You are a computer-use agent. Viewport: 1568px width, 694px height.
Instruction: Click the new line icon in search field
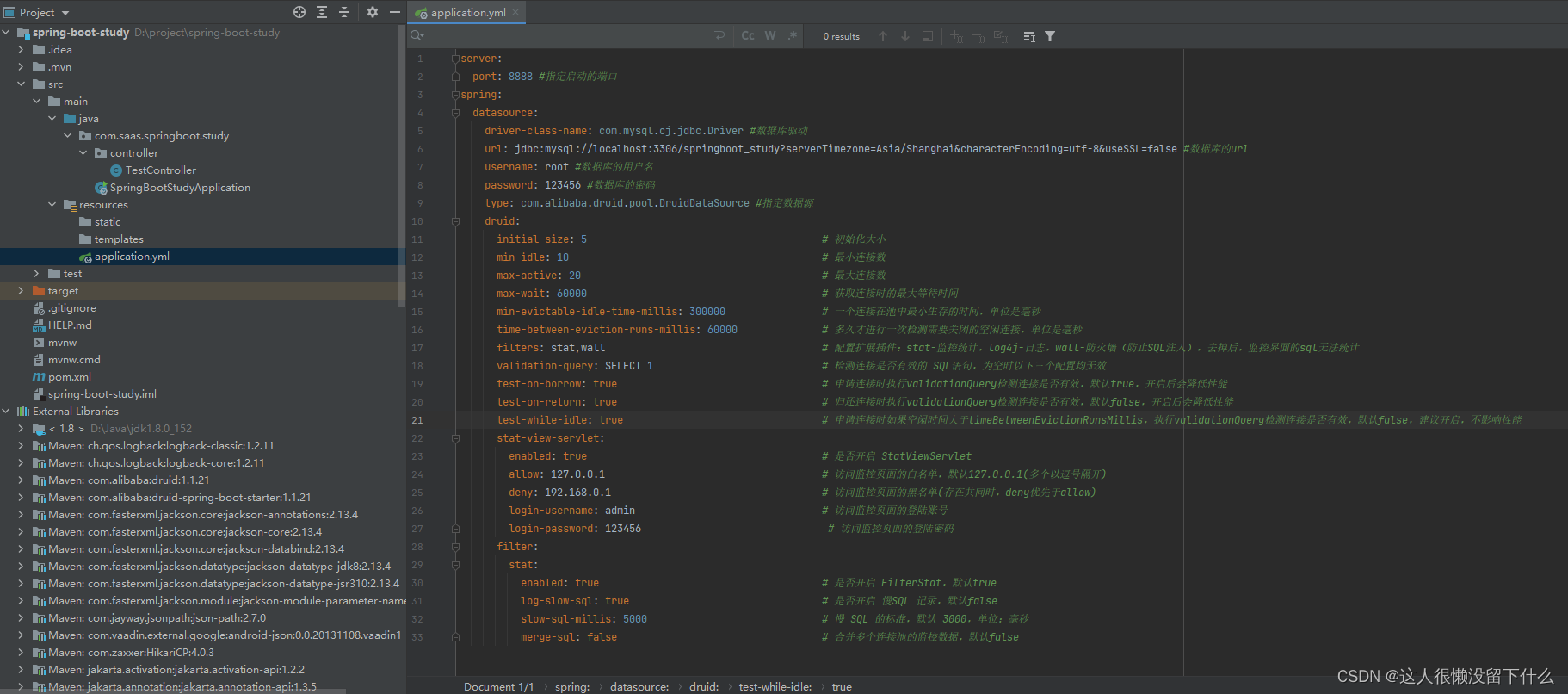pyautogui.click(x=719, y=36)
